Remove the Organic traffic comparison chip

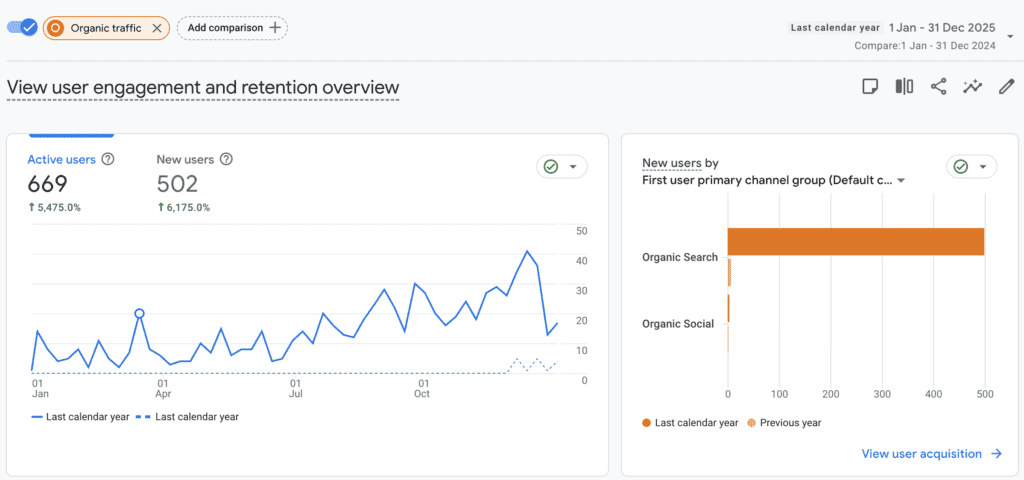(157, 28)
